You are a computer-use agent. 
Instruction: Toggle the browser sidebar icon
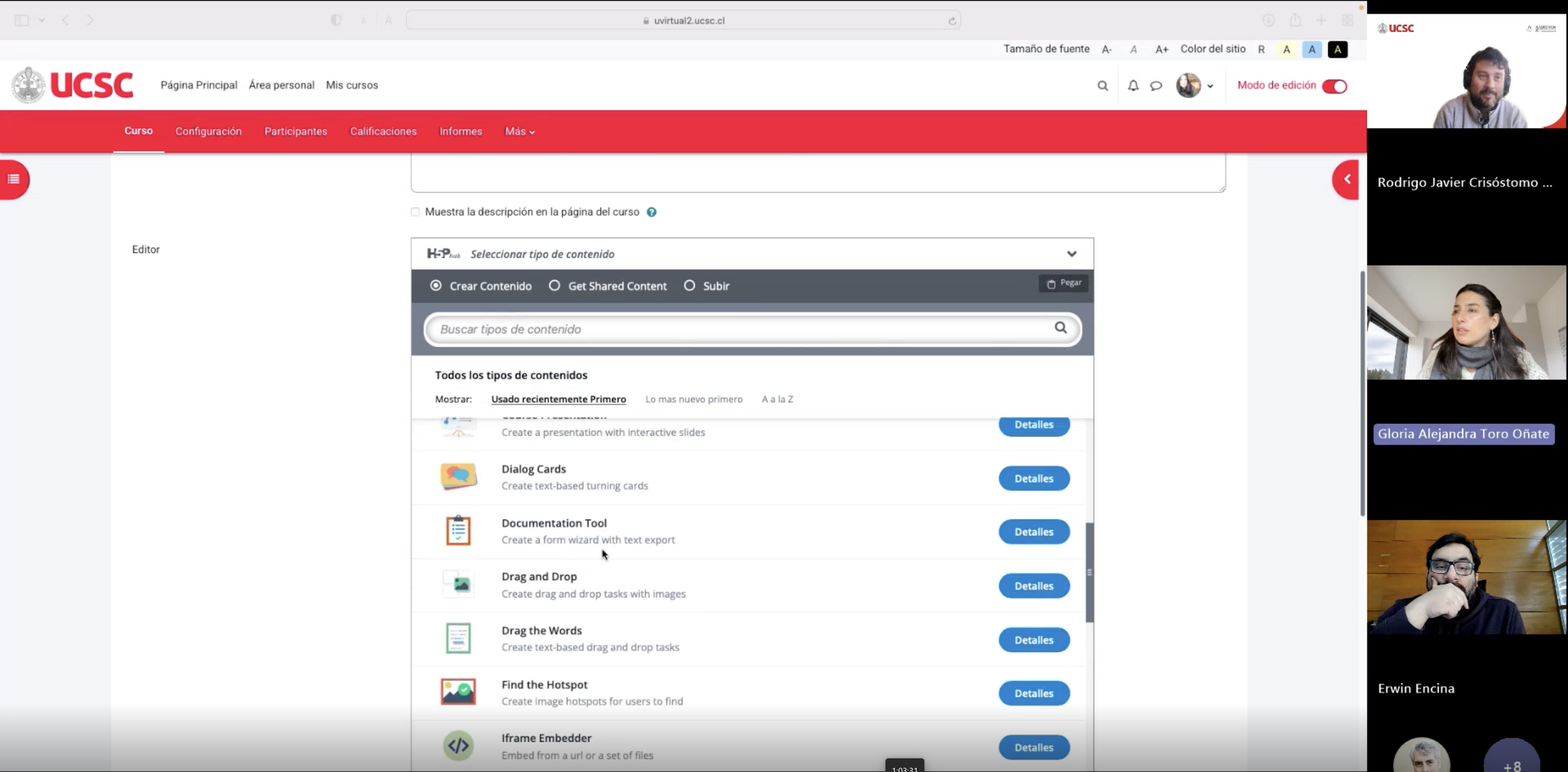click(x=22, y=20)
